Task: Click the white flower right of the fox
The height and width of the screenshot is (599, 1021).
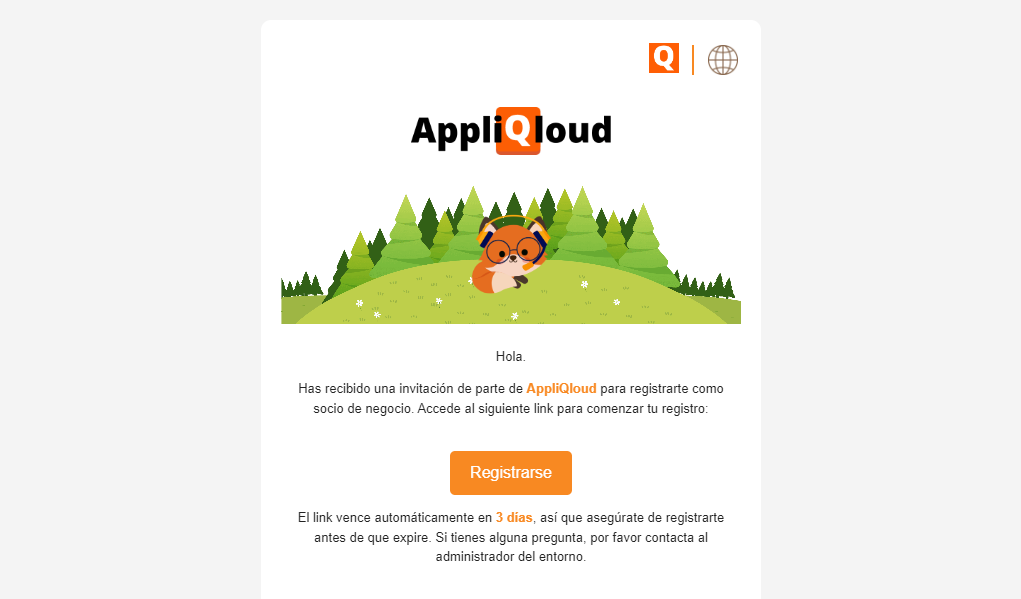Action: click(584, 285)
